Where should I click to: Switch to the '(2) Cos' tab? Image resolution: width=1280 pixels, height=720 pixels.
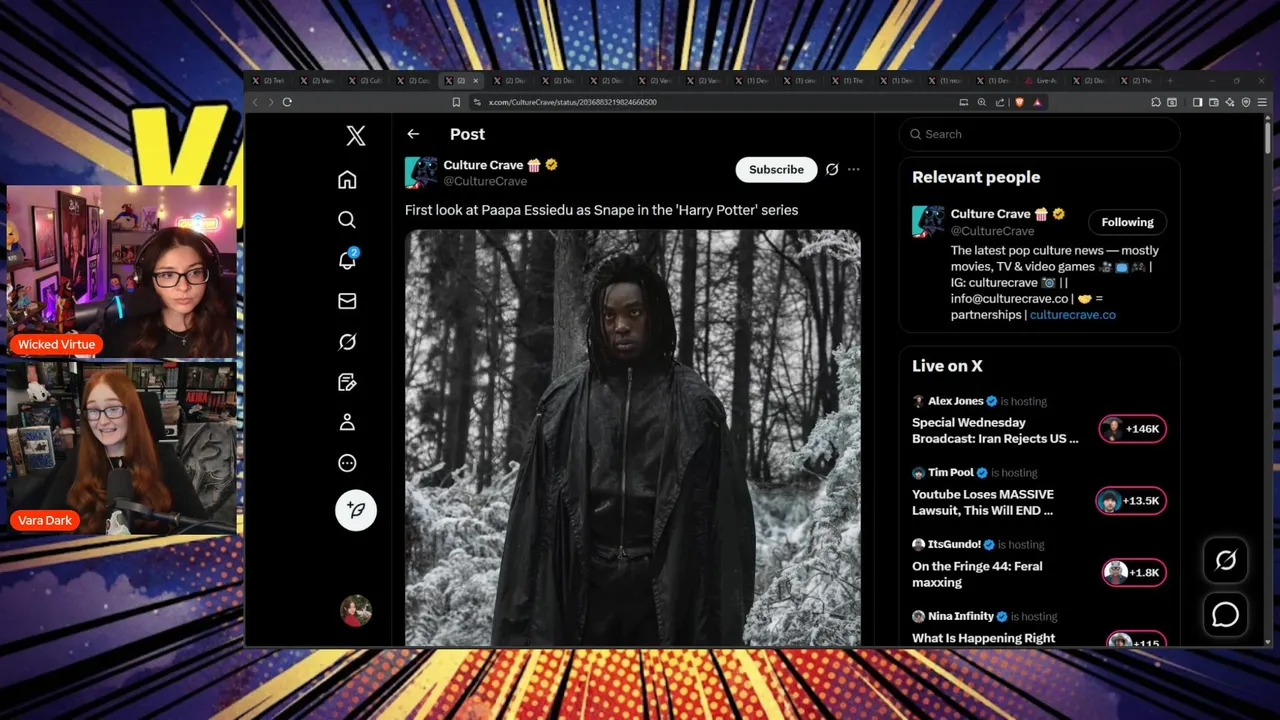click(x=416, y=81)
